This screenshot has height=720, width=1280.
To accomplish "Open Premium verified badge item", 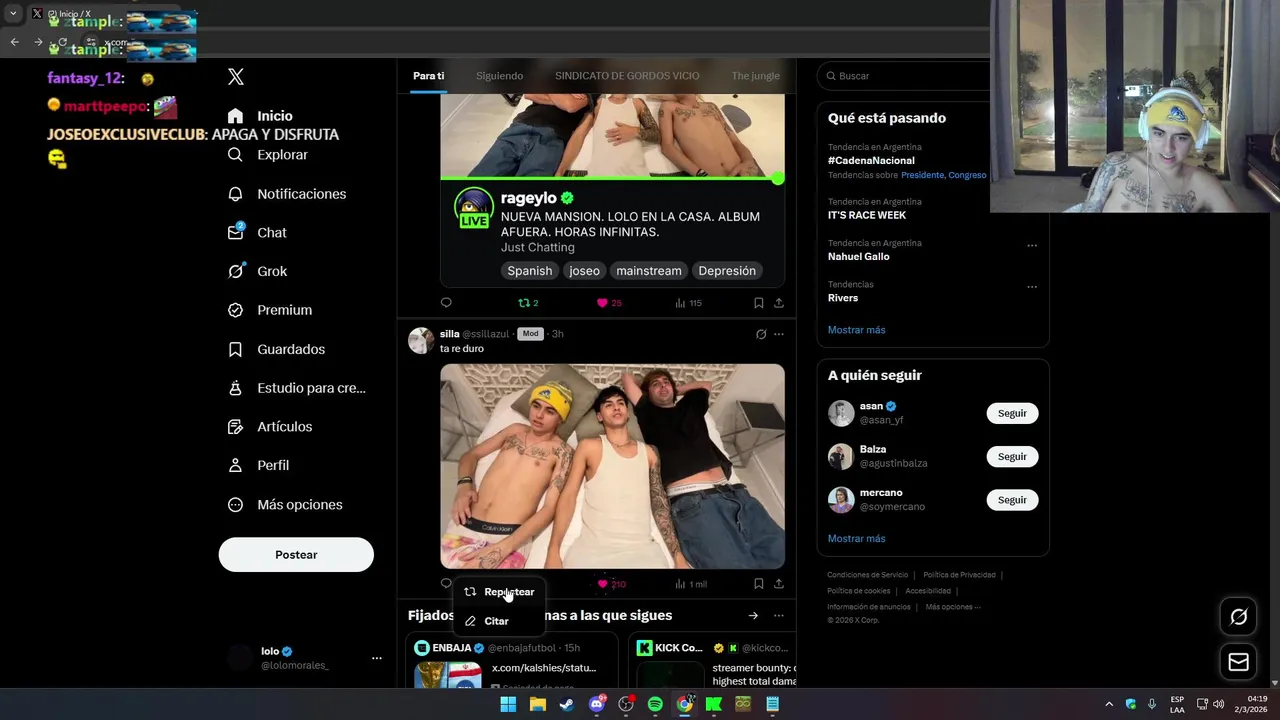I will click(269, 310).
